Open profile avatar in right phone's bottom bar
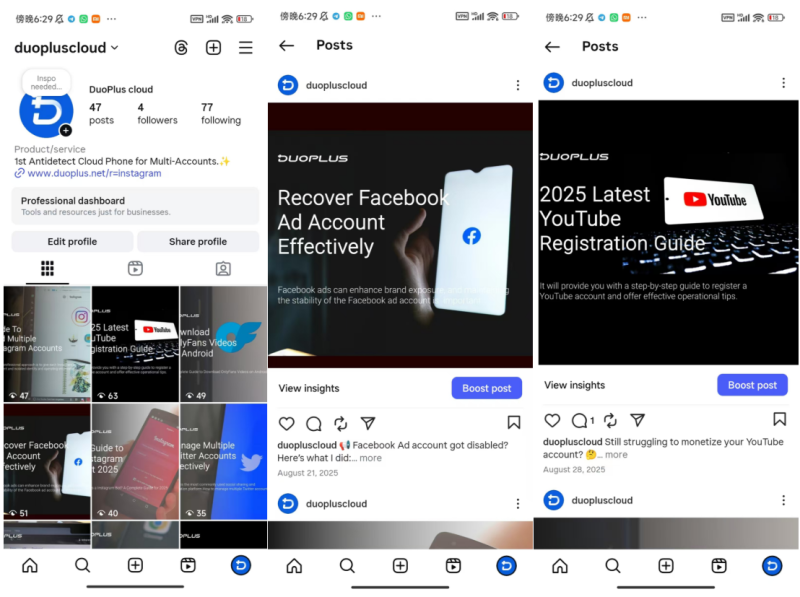800x597 pixels. point(772,566)
